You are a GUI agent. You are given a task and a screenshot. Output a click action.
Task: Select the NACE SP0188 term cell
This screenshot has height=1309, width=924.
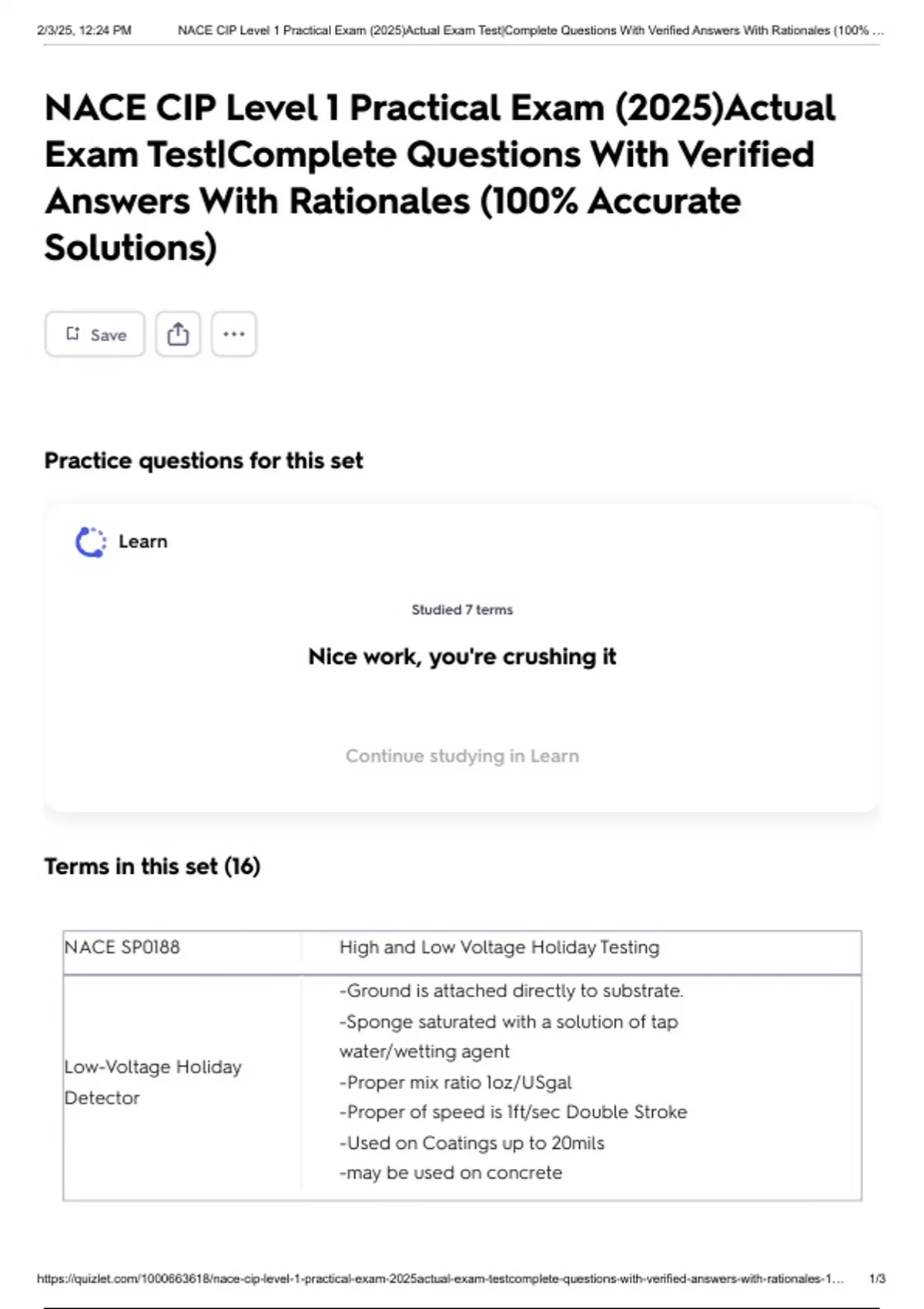pyautogui.click(x=122, y=947)
